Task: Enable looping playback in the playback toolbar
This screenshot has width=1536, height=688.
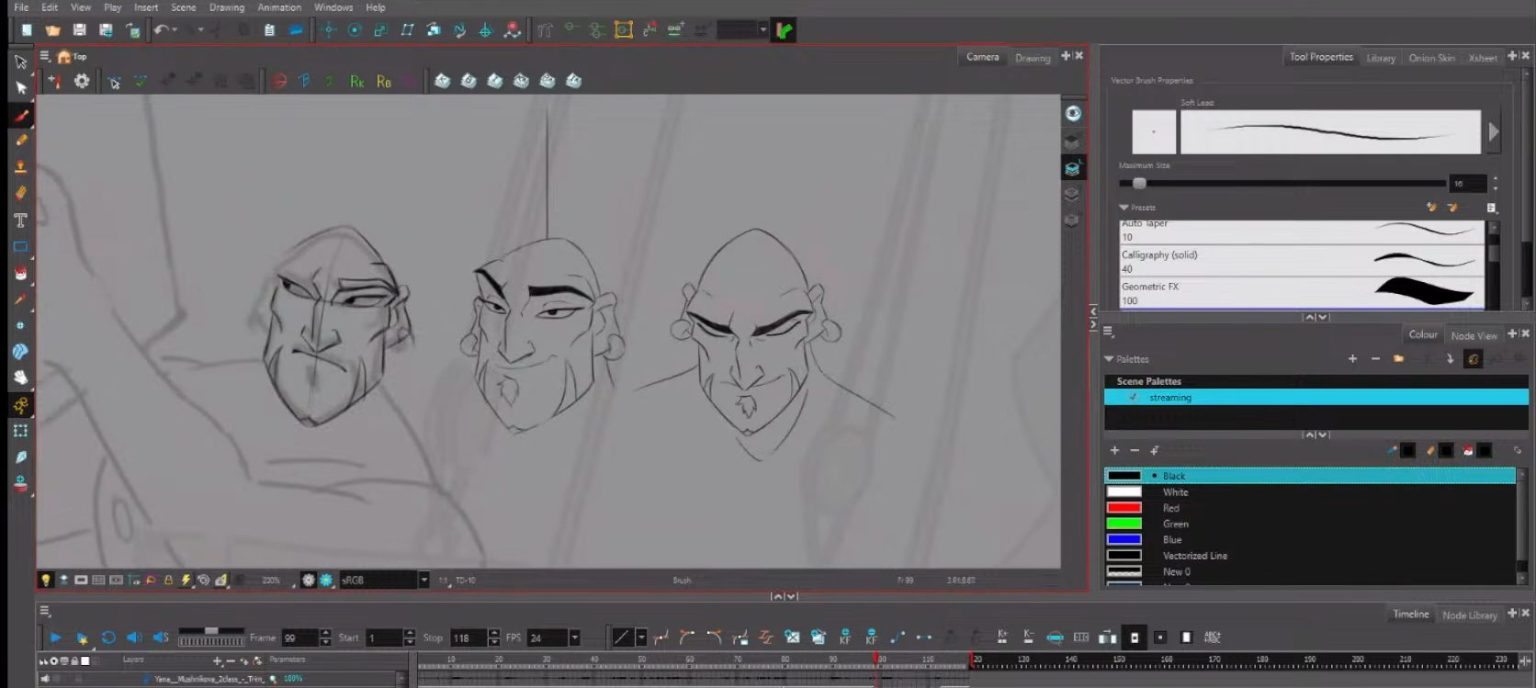Action: point(108,637)
